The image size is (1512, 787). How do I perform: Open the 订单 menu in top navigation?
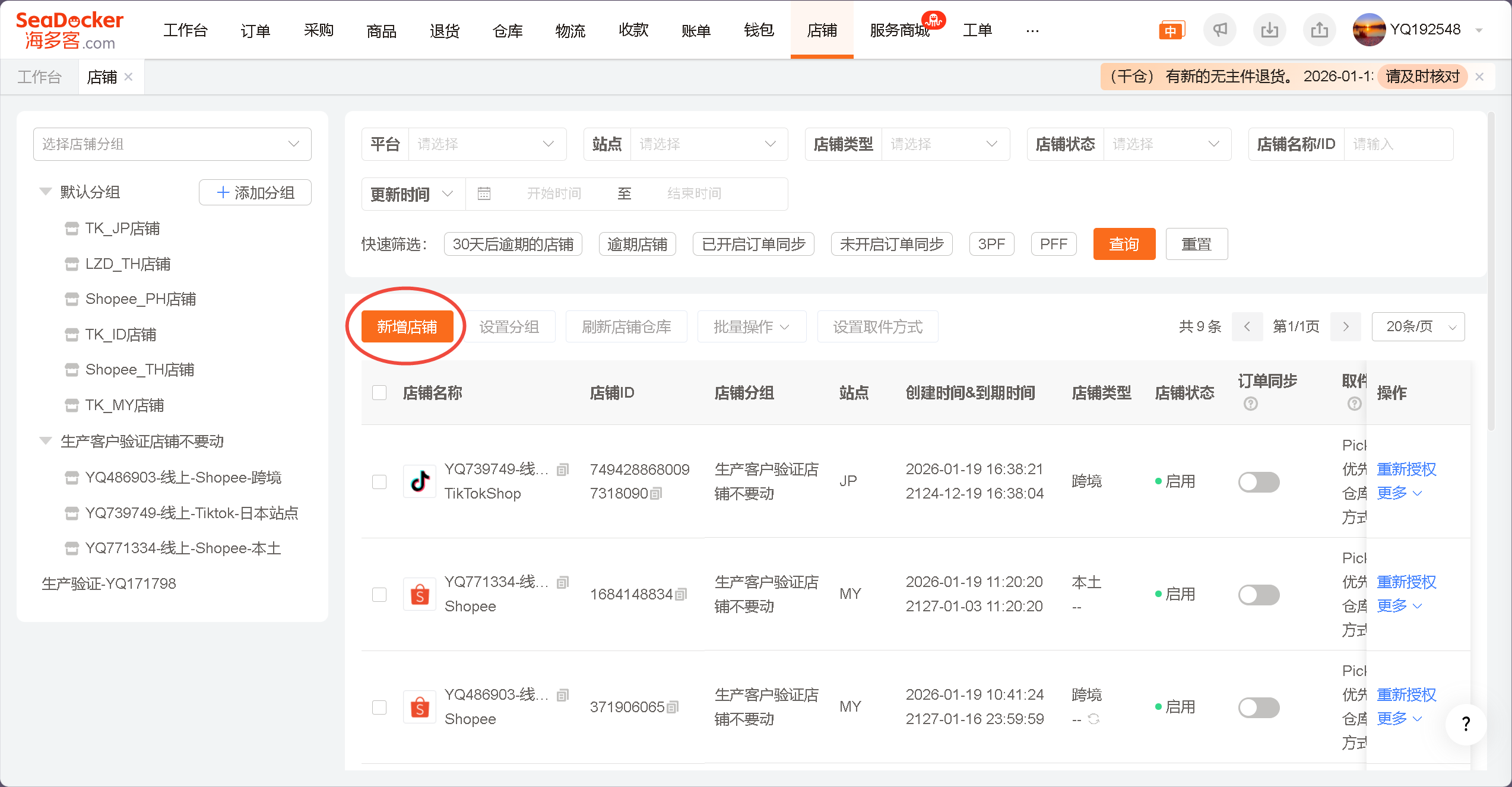(x=255, y=30)
